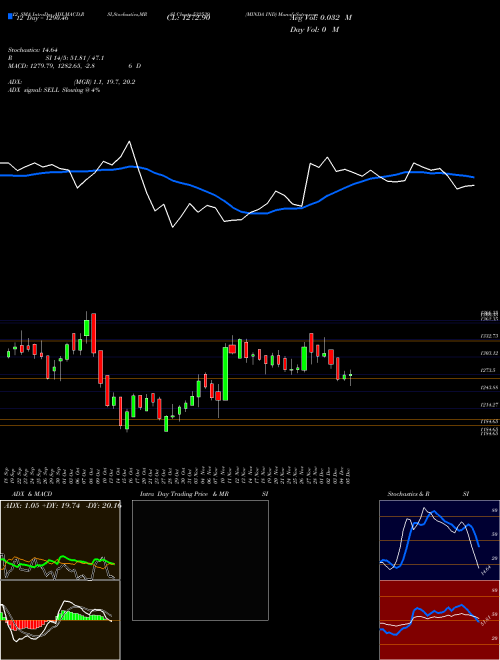Click the 1214.27 price axis label
This screenshot has width=500, height=660.
click(x=489, y=405)
